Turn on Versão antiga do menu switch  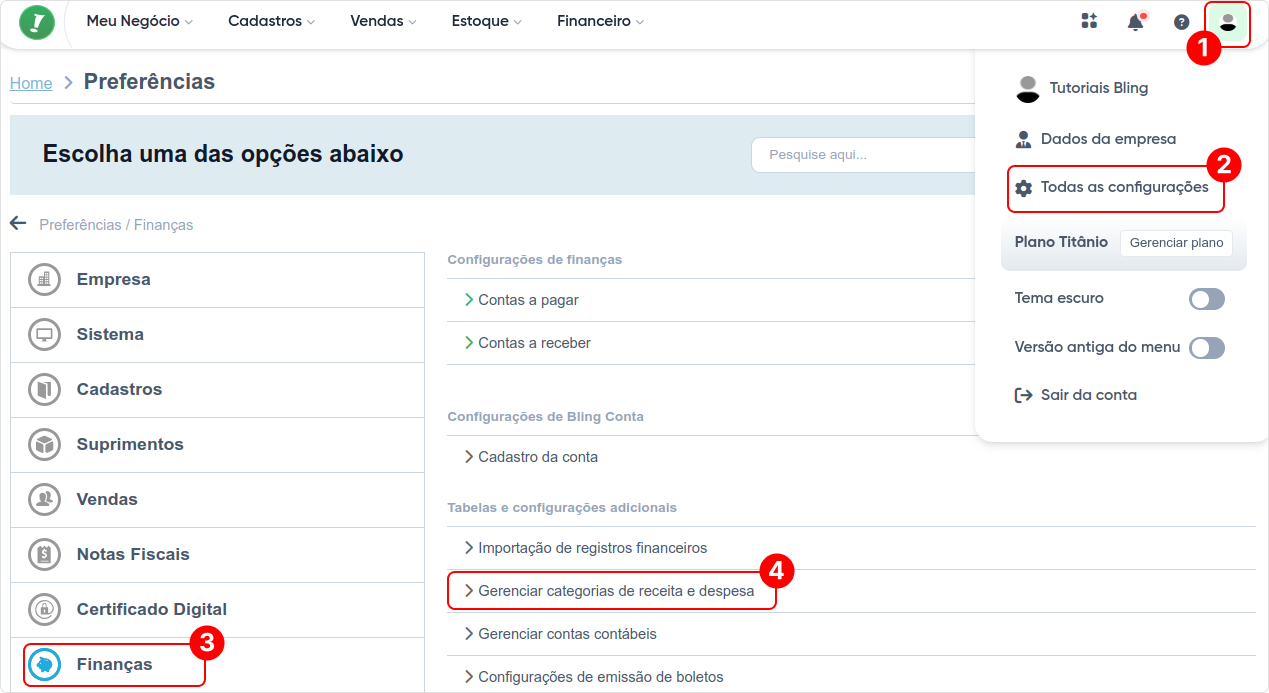pos(1207,348)
